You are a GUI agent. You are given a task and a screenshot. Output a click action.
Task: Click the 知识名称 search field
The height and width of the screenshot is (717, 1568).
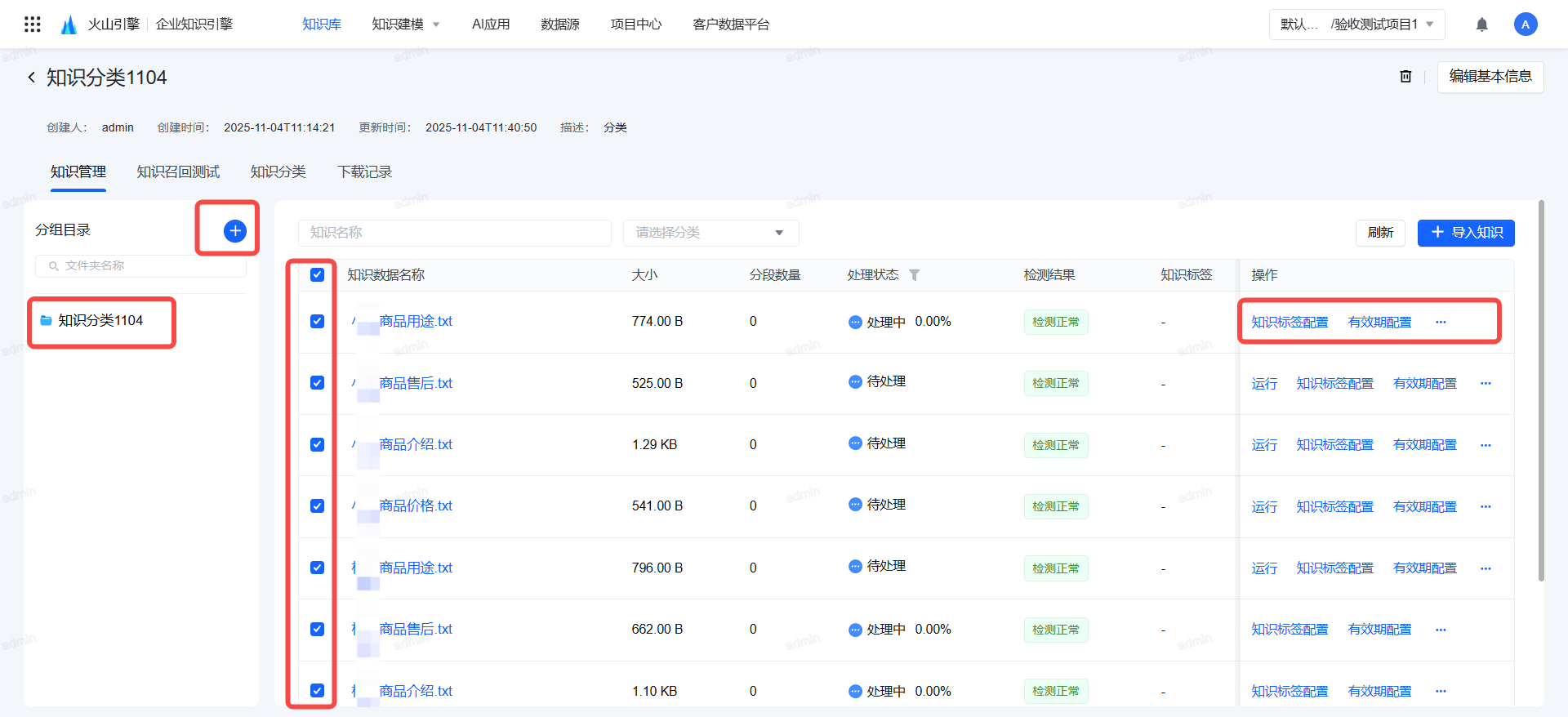pyautogui.click(x=454, y=233)
